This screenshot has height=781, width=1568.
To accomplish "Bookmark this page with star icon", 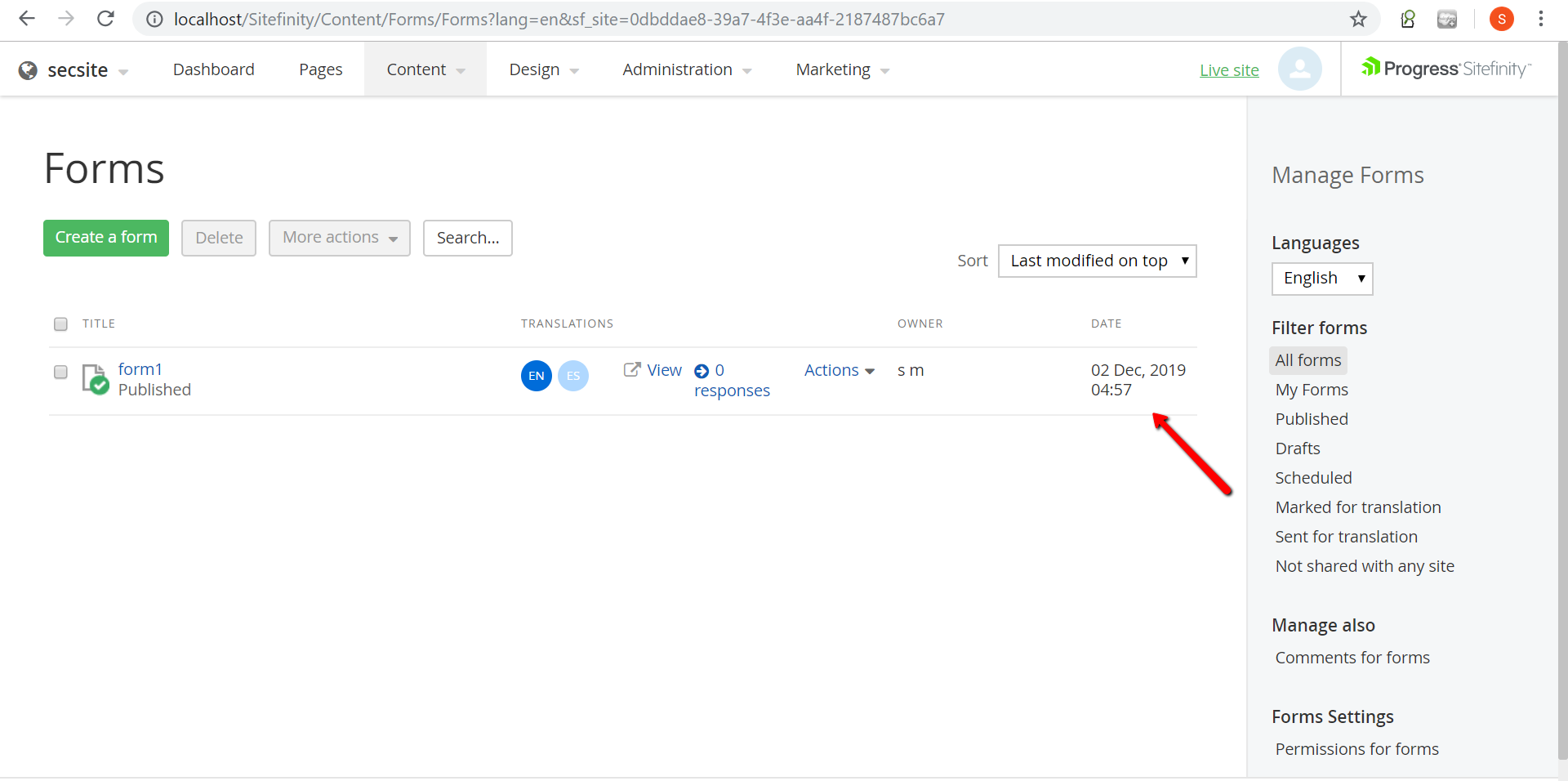I will pos(1358,19).
